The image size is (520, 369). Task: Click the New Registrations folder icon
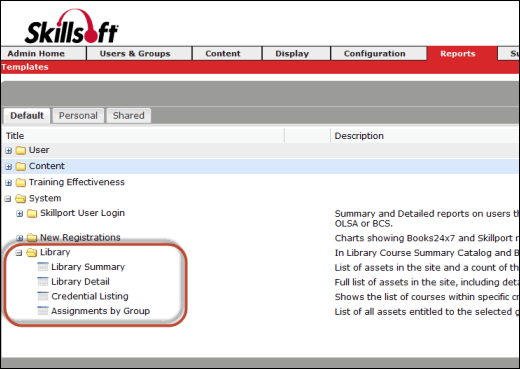coord(32,238)
